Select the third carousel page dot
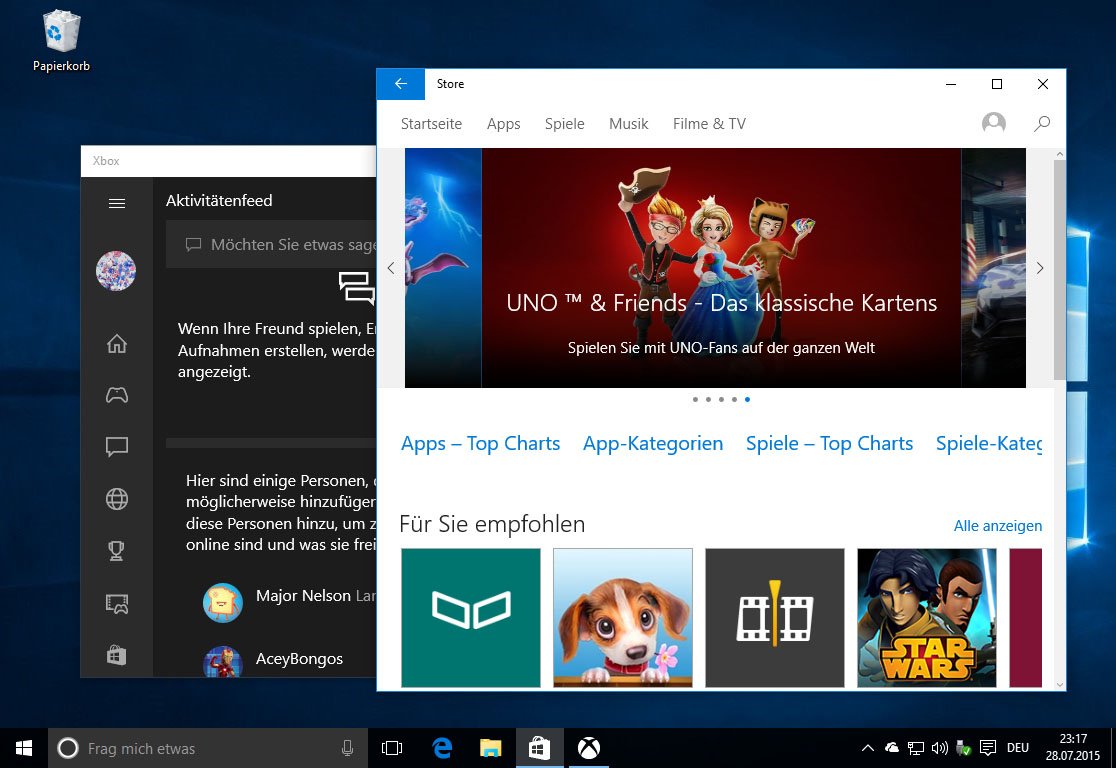This screenshot has width=1116, height=768. (x=721, y=399)
